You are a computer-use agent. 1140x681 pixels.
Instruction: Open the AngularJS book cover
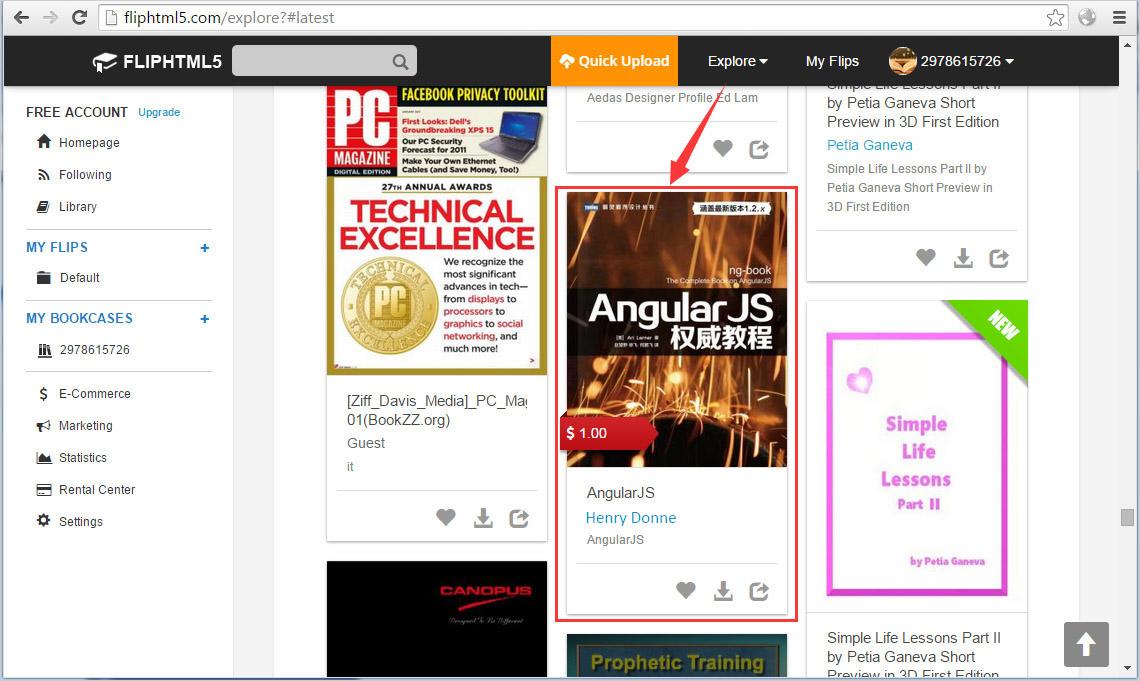pos(677,329)
